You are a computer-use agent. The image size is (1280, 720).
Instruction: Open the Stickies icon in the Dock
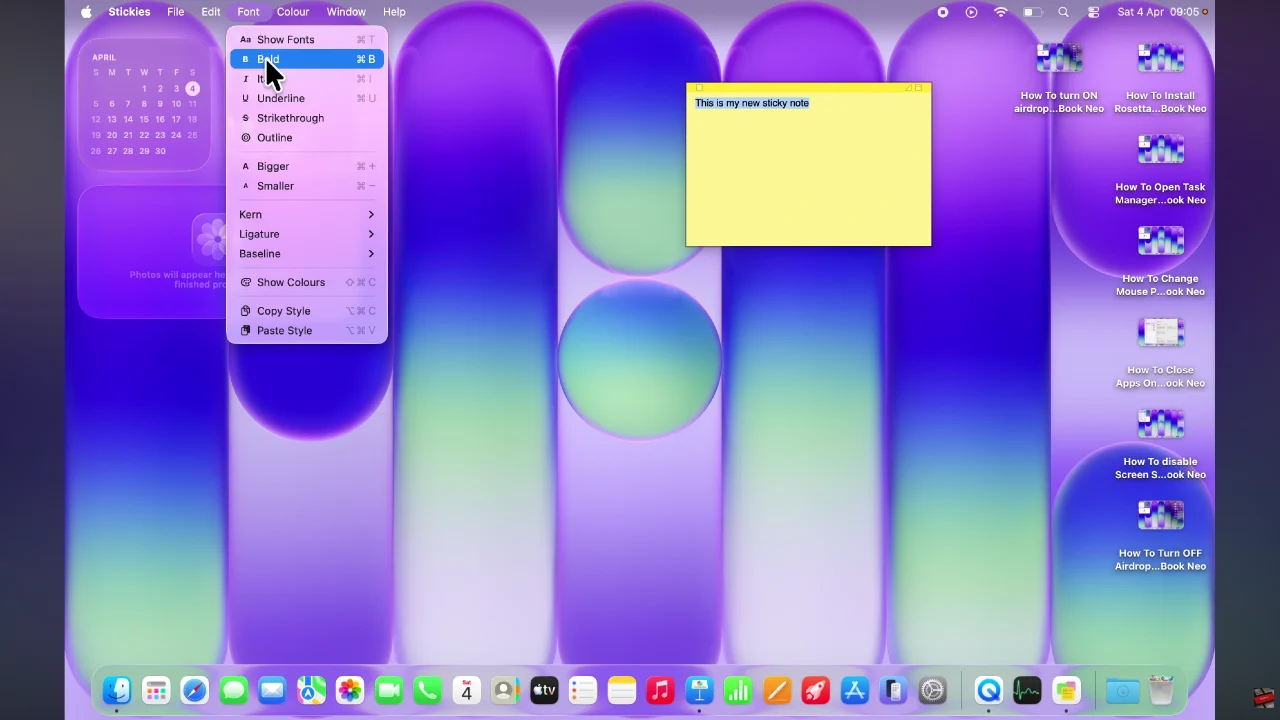pos(1066,690)
